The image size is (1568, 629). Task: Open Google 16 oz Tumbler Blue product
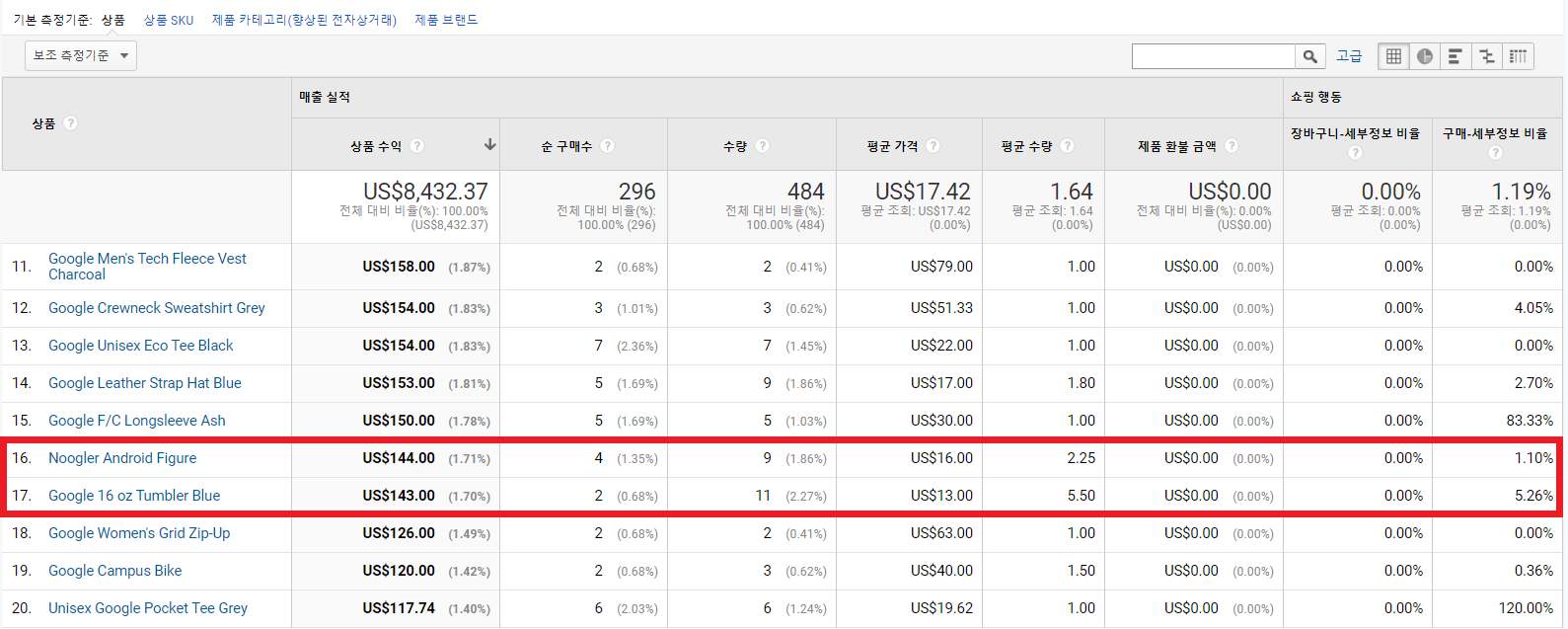point(134,496)
